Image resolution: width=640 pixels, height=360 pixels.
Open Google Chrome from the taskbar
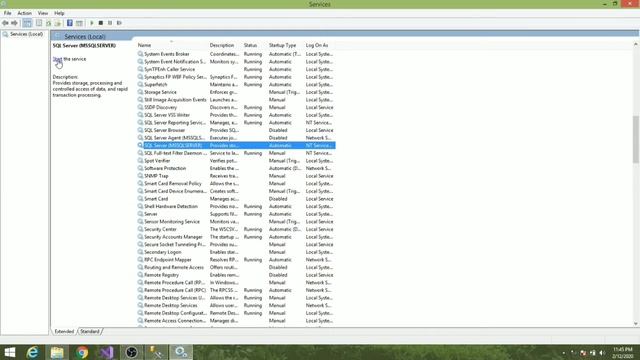(x=82, y=352)
